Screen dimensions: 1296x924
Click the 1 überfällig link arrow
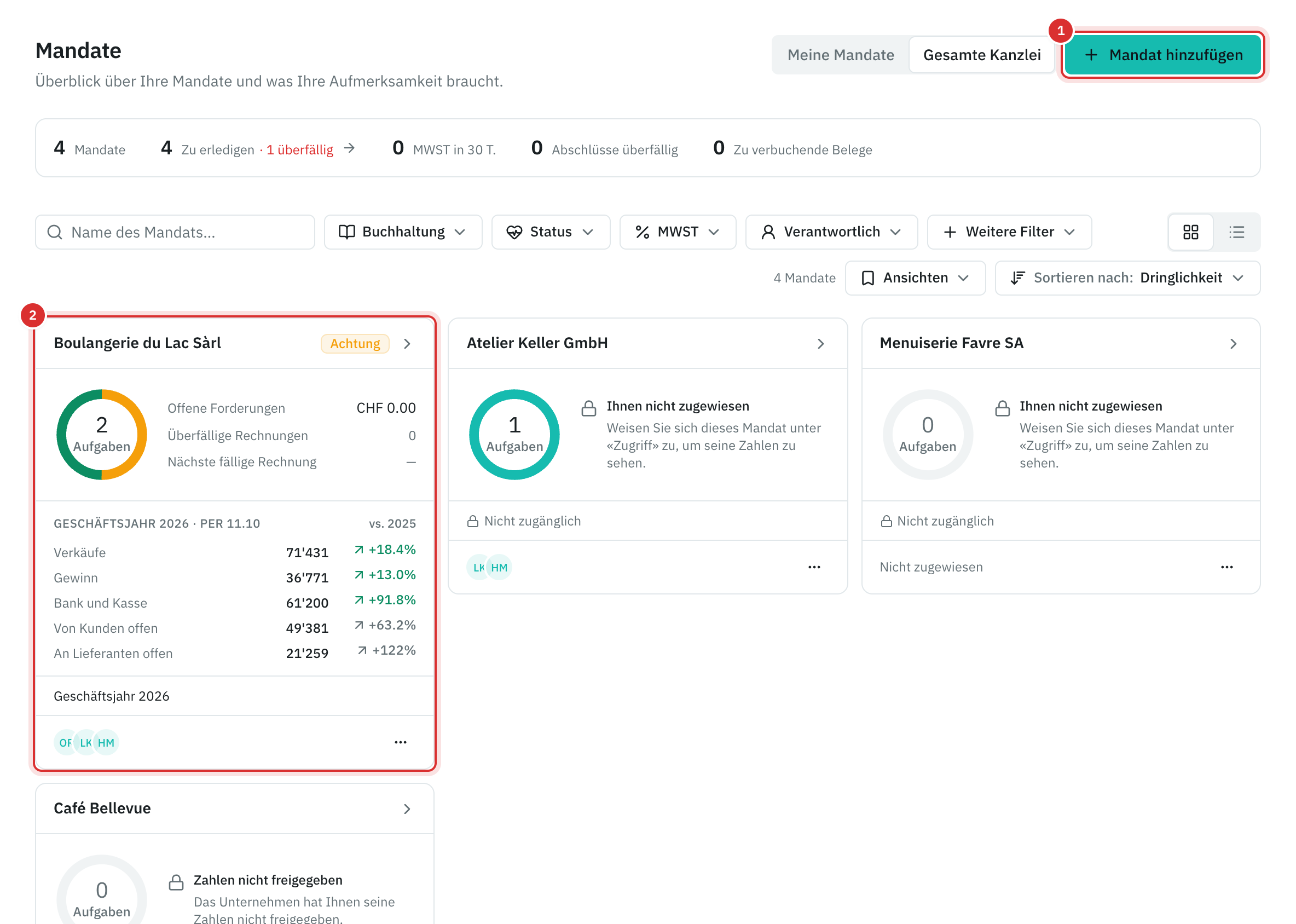(349, 148)
